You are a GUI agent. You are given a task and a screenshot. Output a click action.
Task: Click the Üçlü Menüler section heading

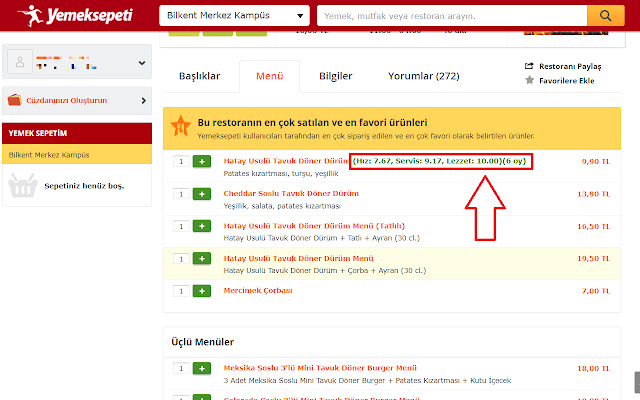(x=202, y=342)
